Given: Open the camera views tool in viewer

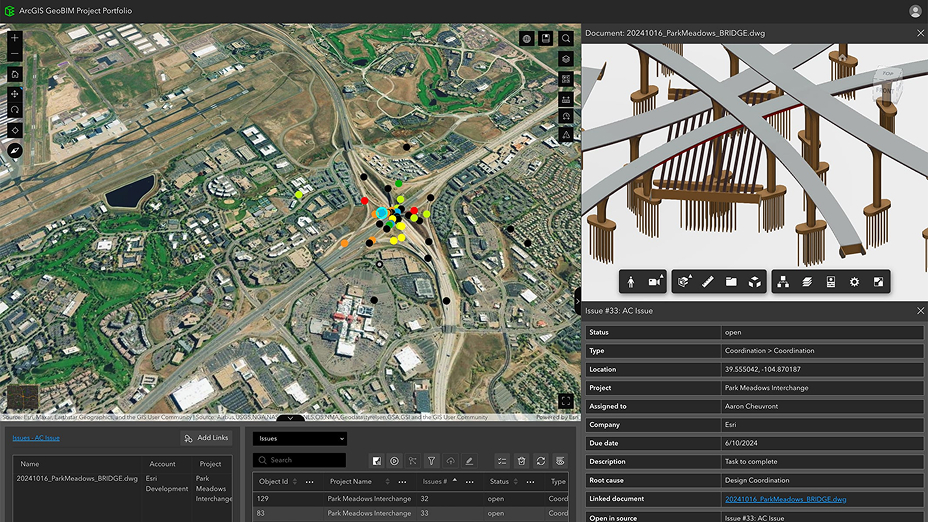Looking at the screenshot, I should (655, 282).
